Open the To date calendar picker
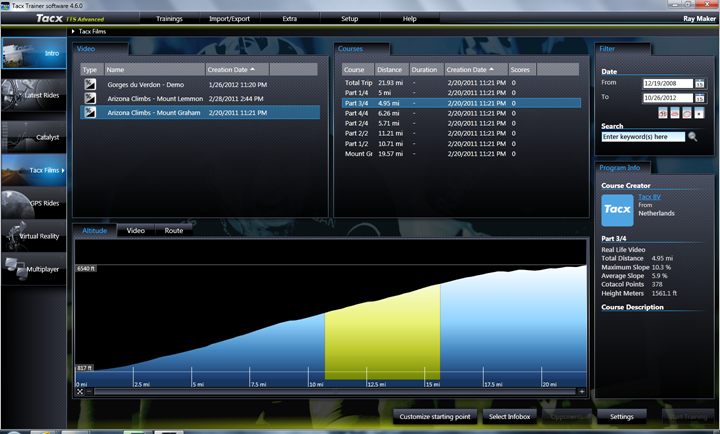 (699, 98)
